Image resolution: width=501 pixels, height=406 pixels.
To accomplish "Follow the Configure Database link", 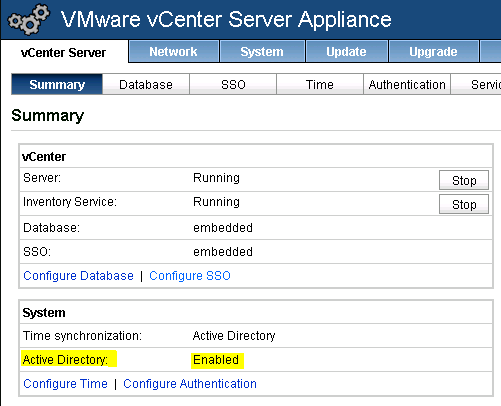I will 78,276.
